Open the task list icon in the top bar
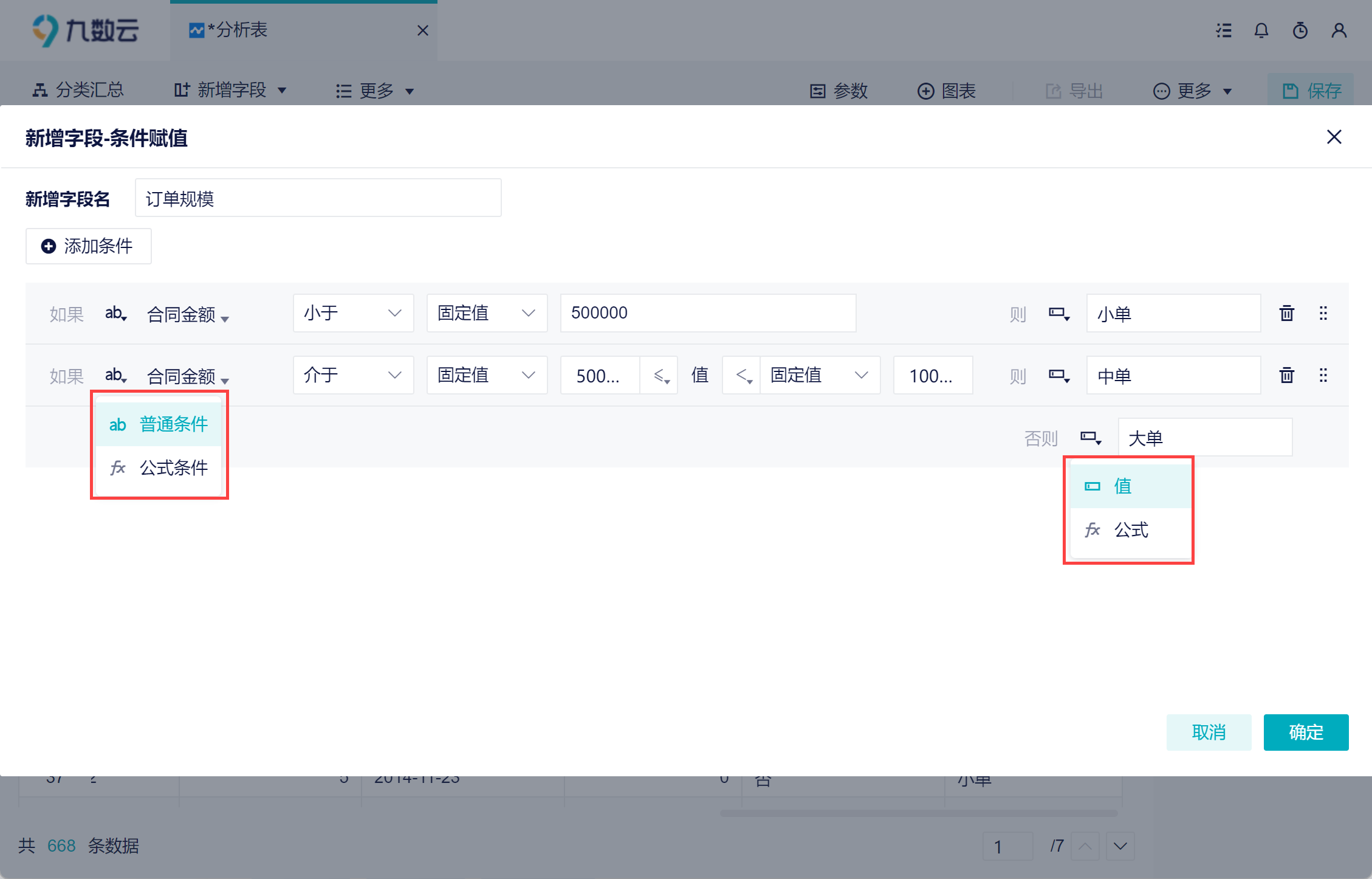The height and width of the screenshot is (879, 1372). [1224, 30]
